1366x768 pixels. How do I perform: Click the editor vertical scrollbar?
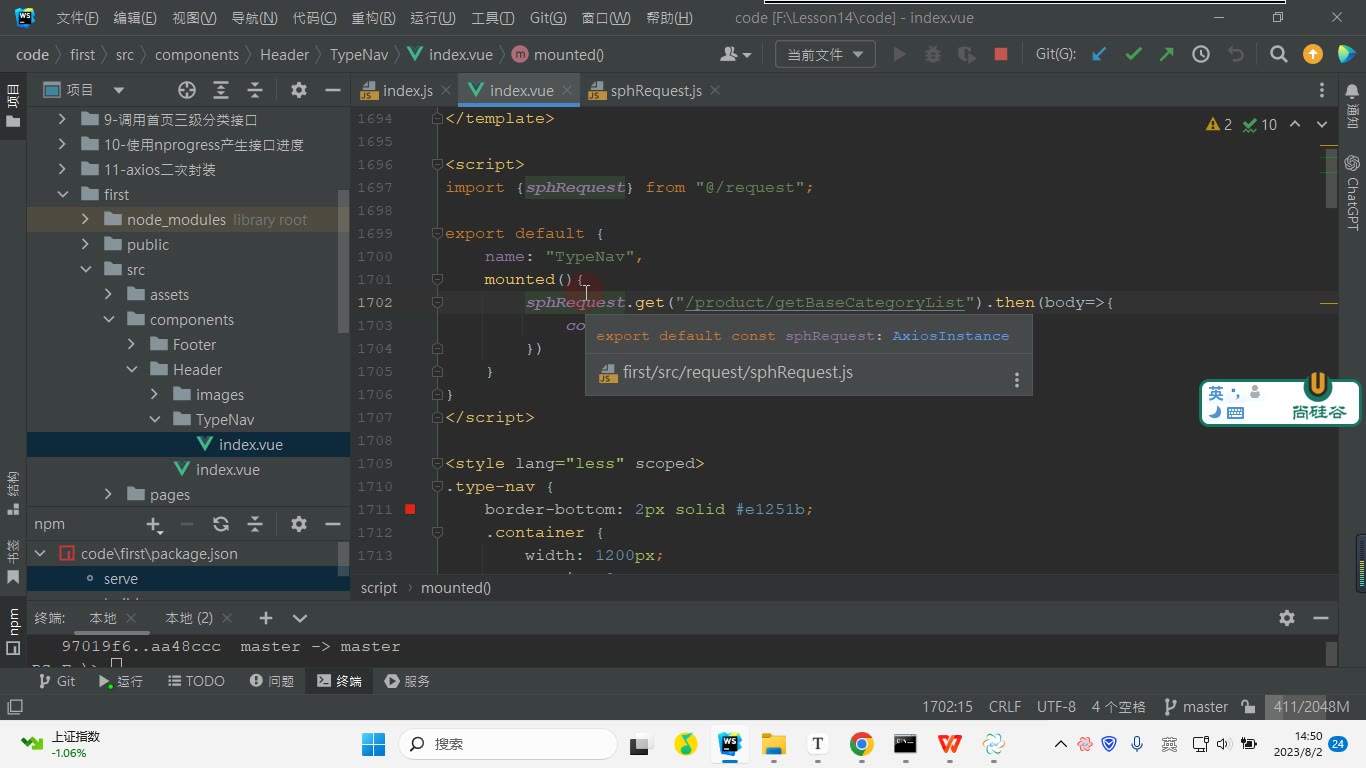(1331, 340)
